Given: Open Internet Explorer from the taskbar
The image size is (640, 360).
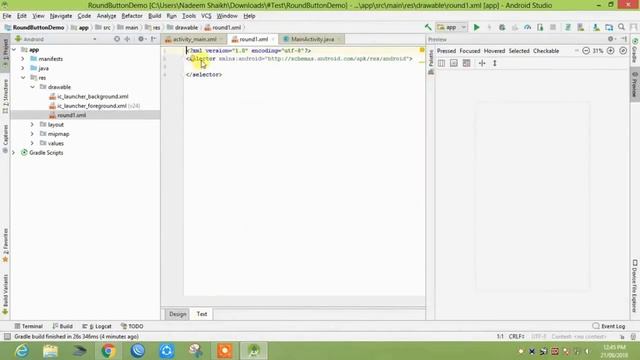Looking at the screenshot, I should point(21,351).
